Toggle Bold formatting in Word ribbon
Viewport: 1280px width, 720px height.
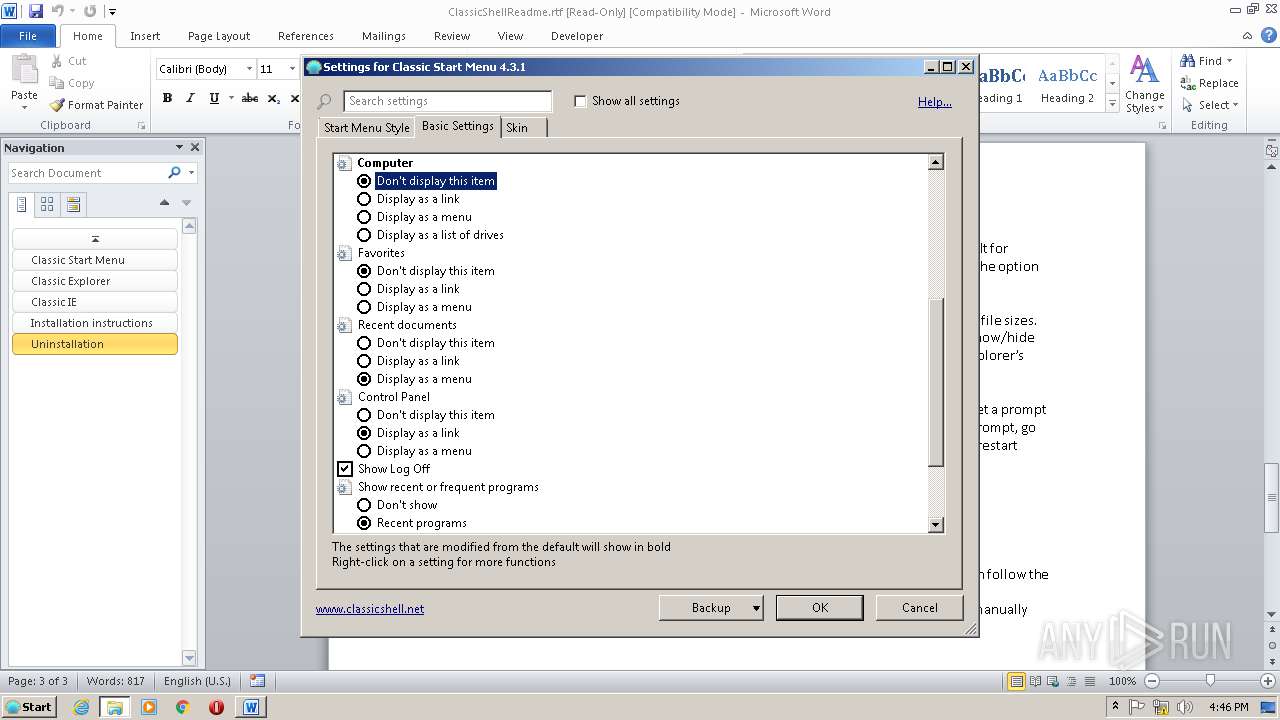[167, 98]
